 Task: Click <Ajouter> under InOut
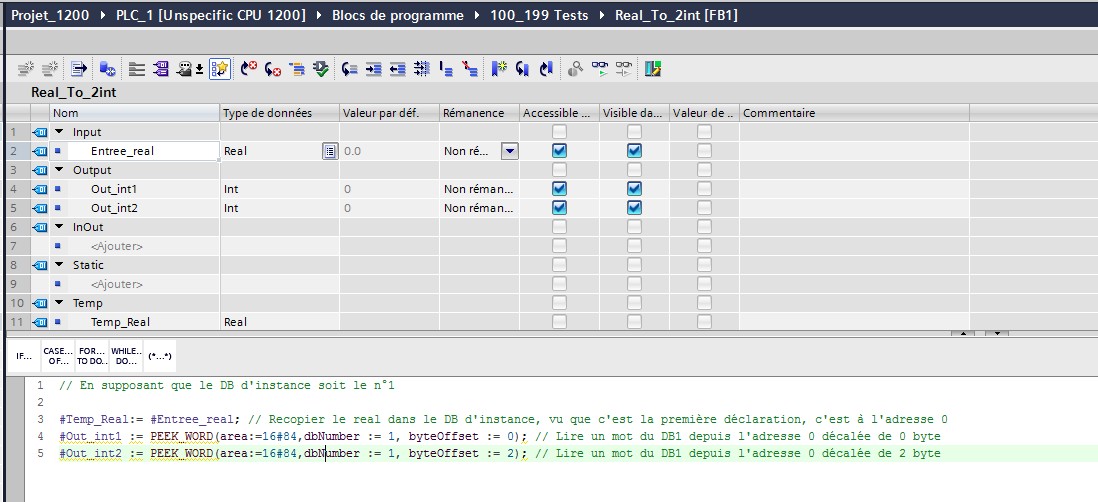click(x=116, y=246)
